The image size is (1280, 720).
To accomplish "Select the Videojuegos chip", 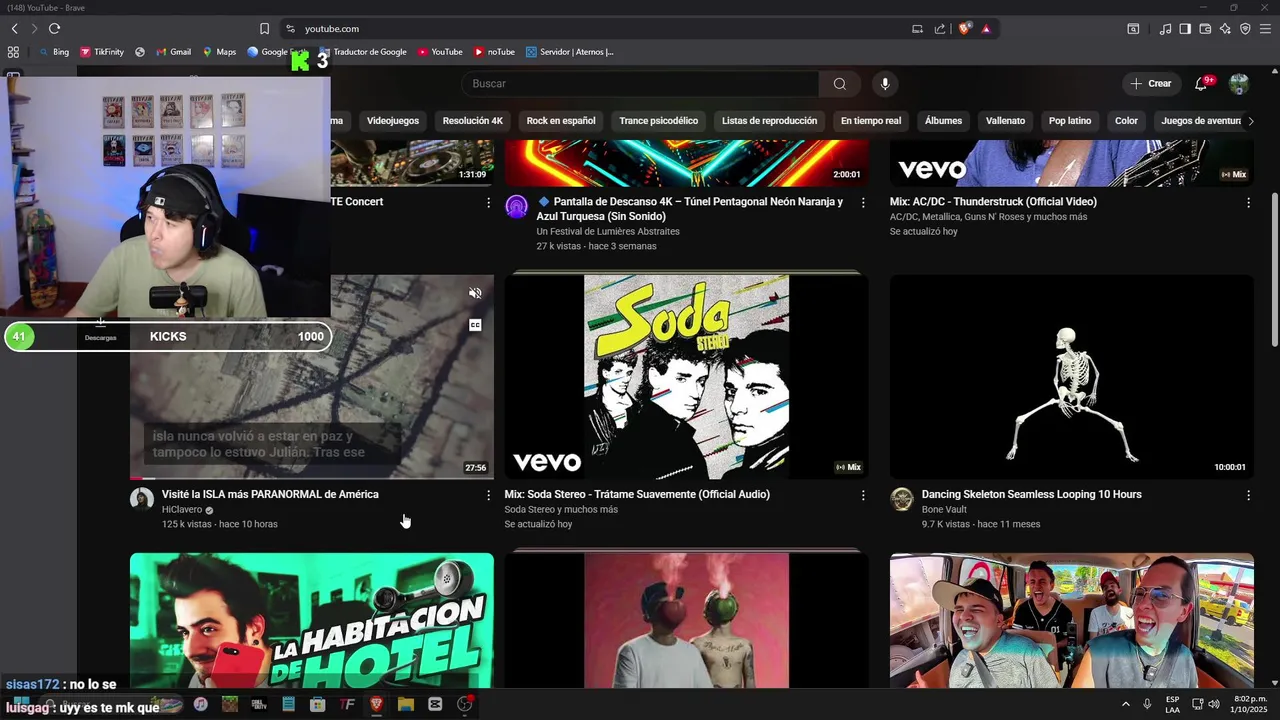I will pyautogui.click(x=393, y=121).
